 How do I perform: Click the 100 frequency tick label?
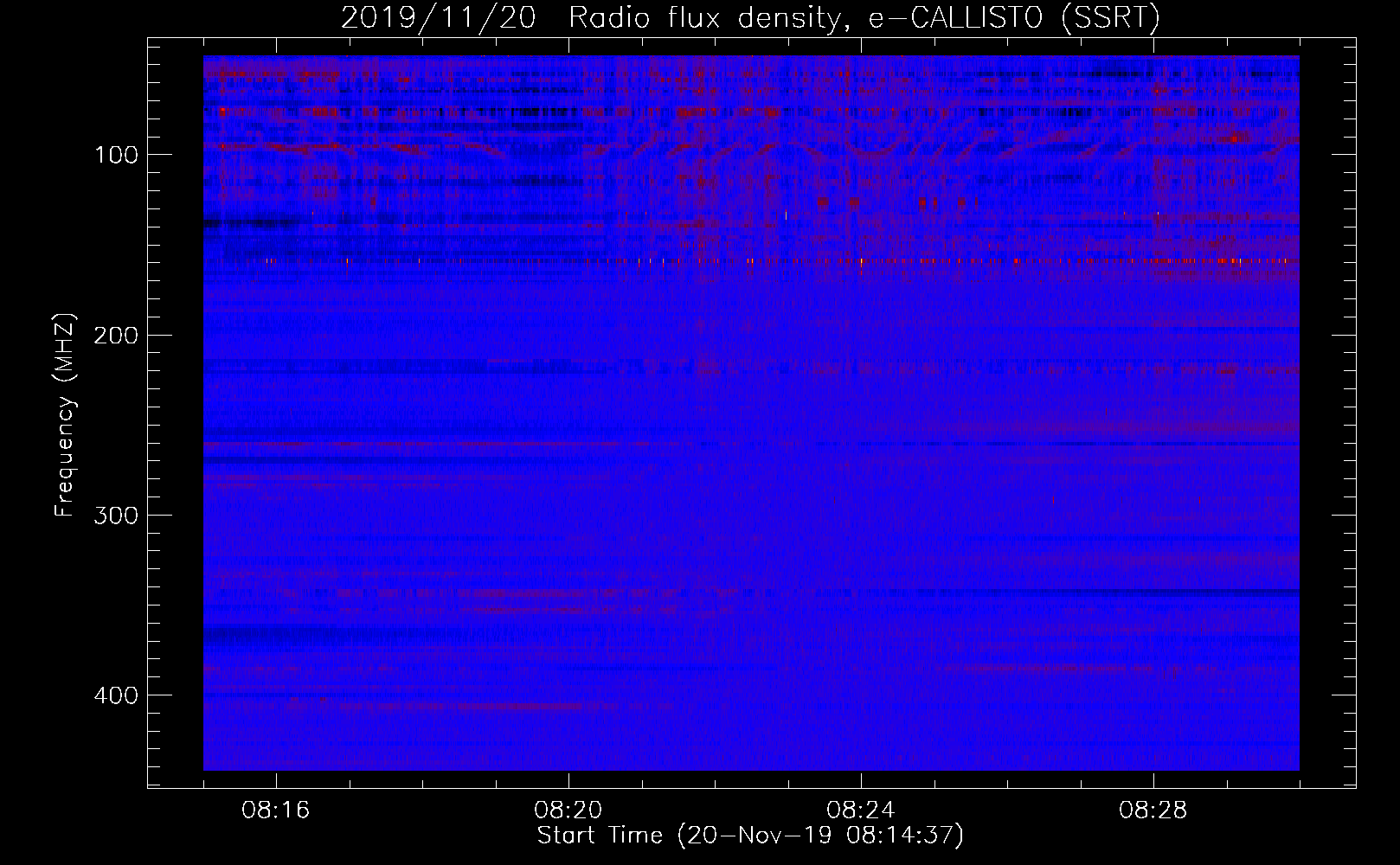tap(116, 155)
